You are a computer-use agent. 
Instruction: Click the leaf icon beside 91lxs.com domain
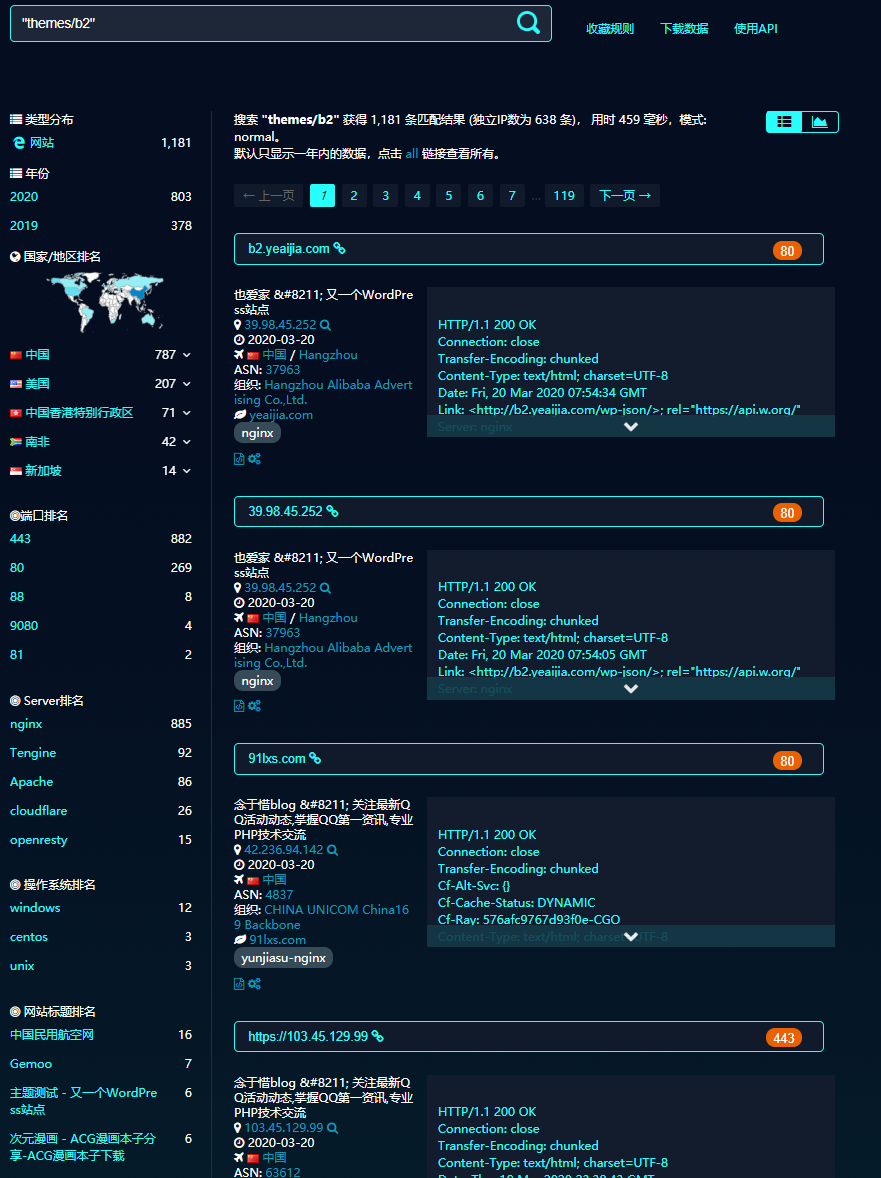tap(240, 939)
